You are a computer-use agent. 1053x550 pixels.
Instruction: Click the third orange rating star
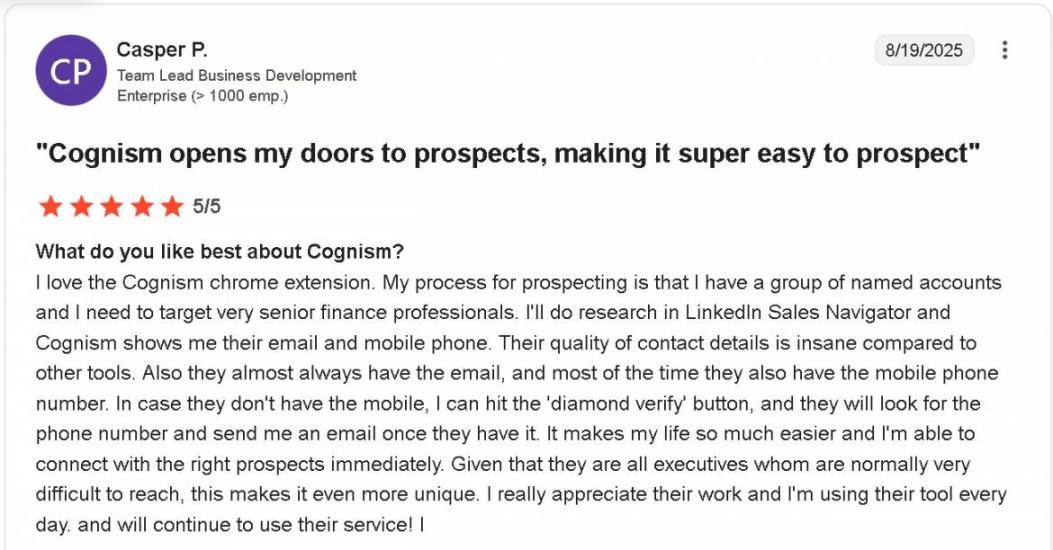pos(111,206)
